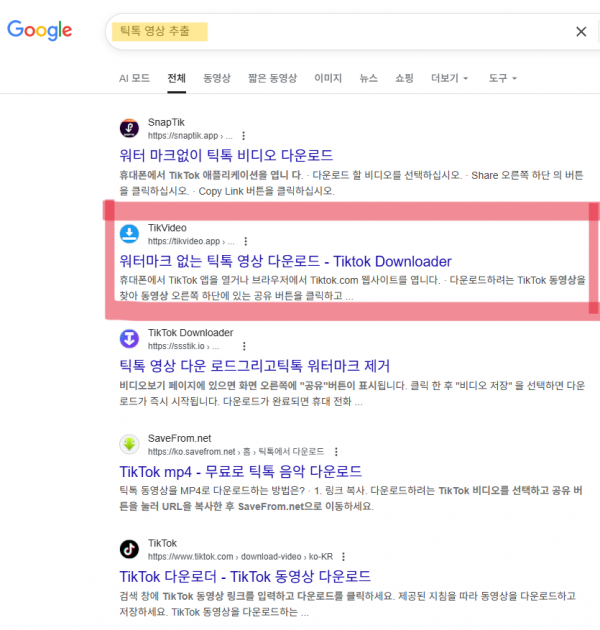Open the 쇼핑 tab
The height and width of the screenshot is (630, 600).
404,78
